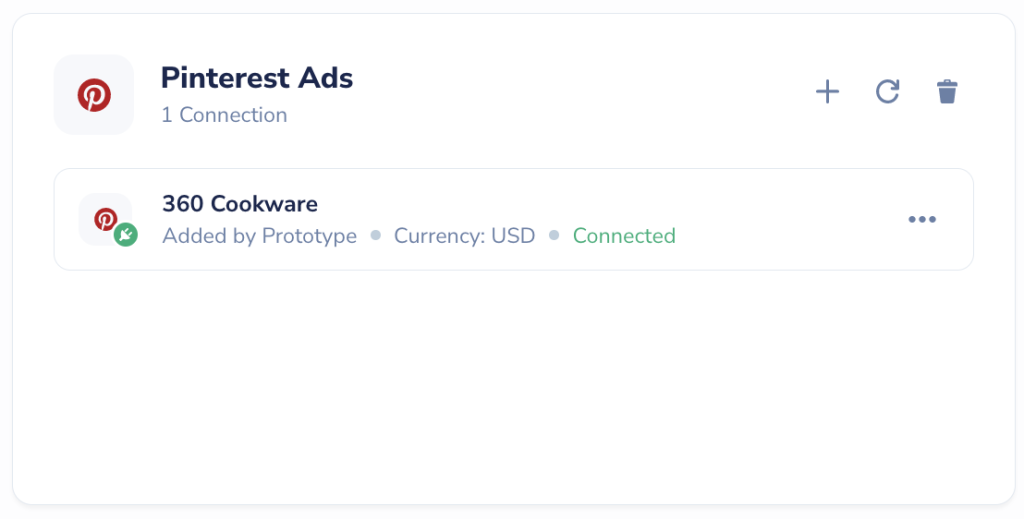
Task: Open the 360 Cookware three-dot menu
Action: 922,219
